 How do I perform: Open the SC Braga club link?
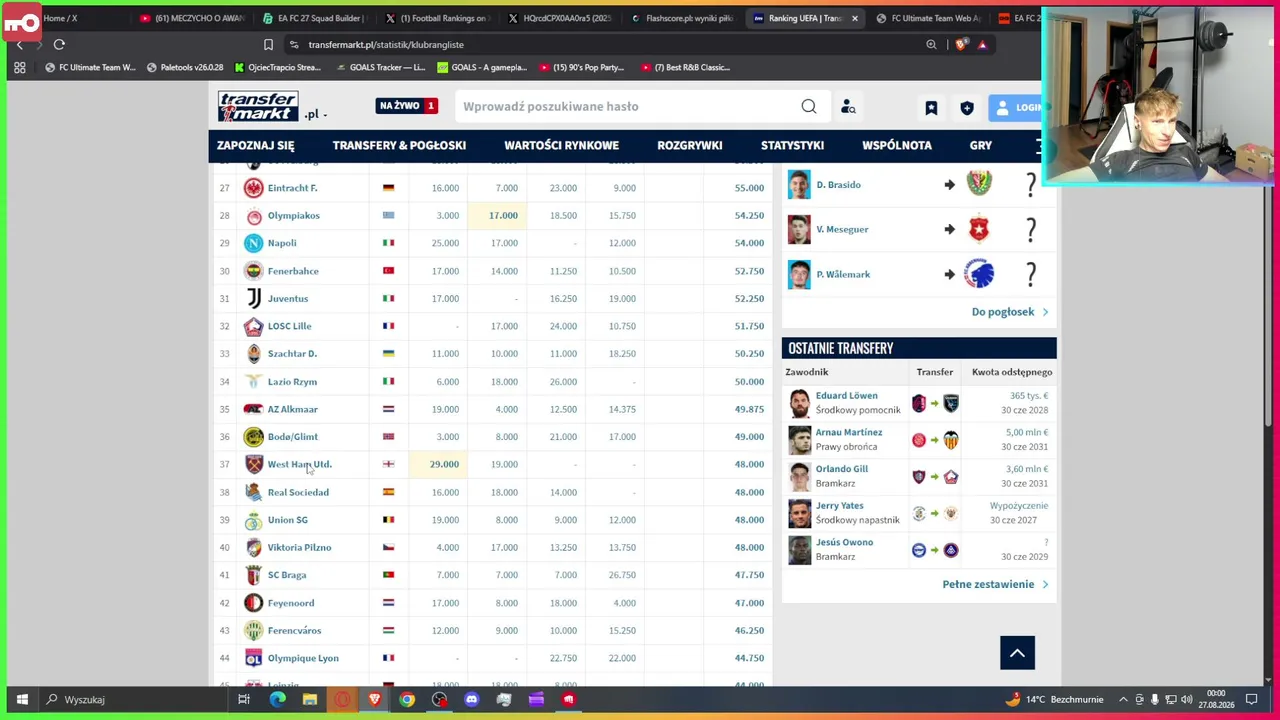[x=287, y=575]
